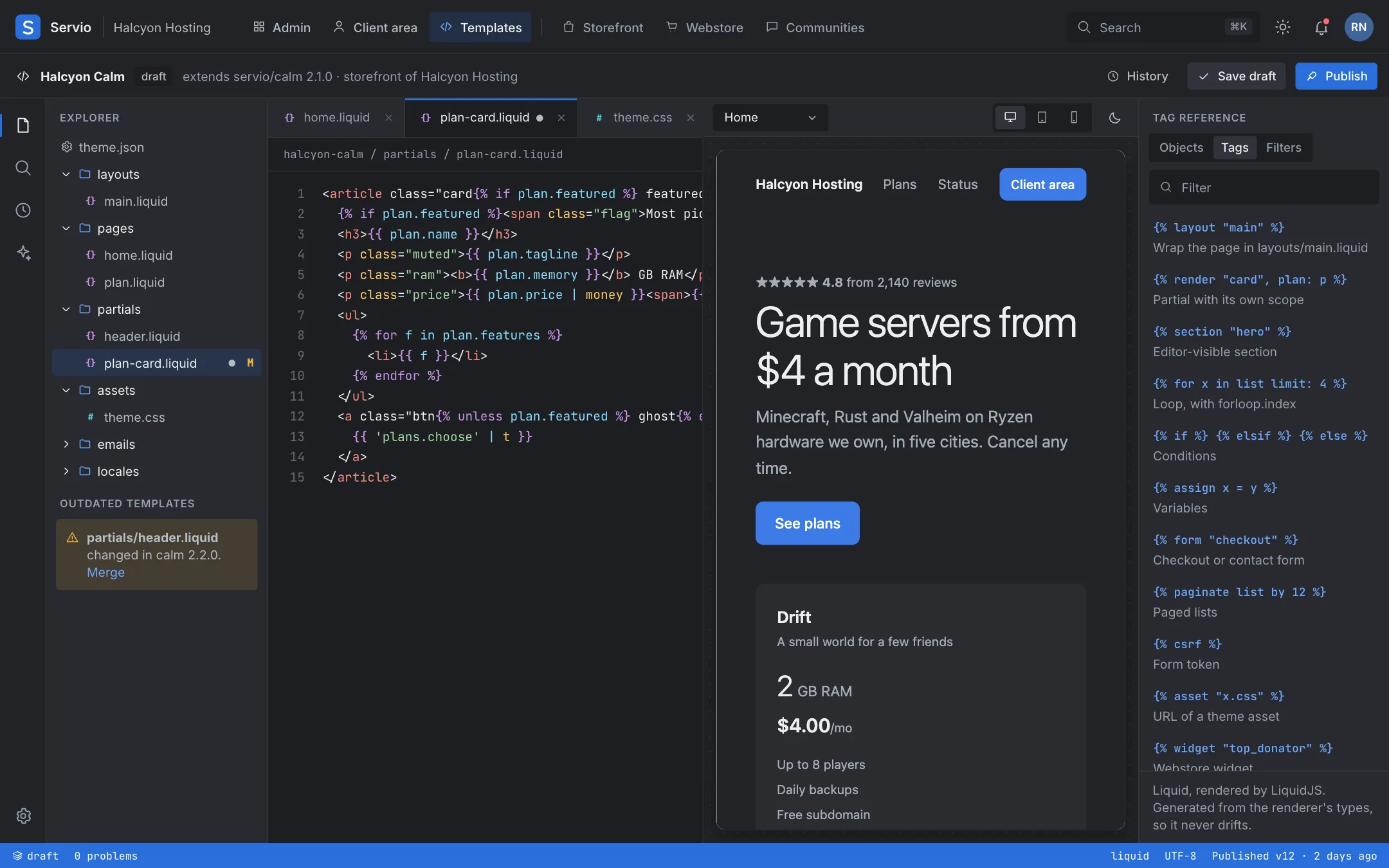Screen dimensions: 1389x868
Task: Switch preview to desktop view
Action: pos(1010,118)
